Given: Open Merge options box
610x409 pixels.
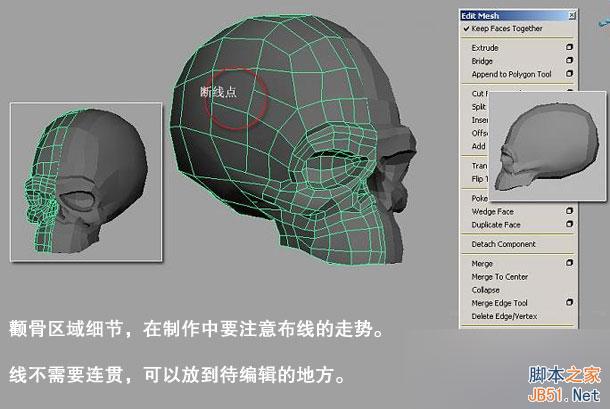Looking at the screenshot, I should tap(569, 263).
